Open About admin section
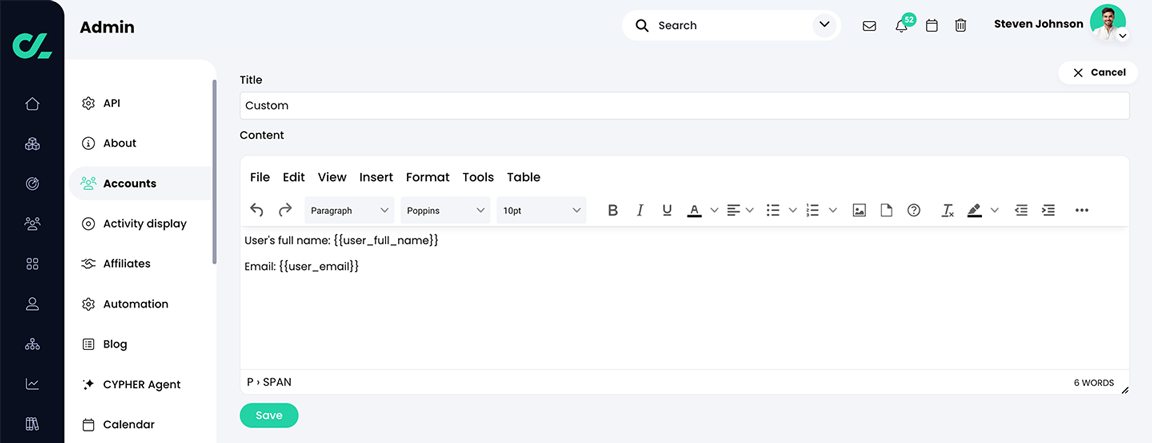 coord(140,143)
